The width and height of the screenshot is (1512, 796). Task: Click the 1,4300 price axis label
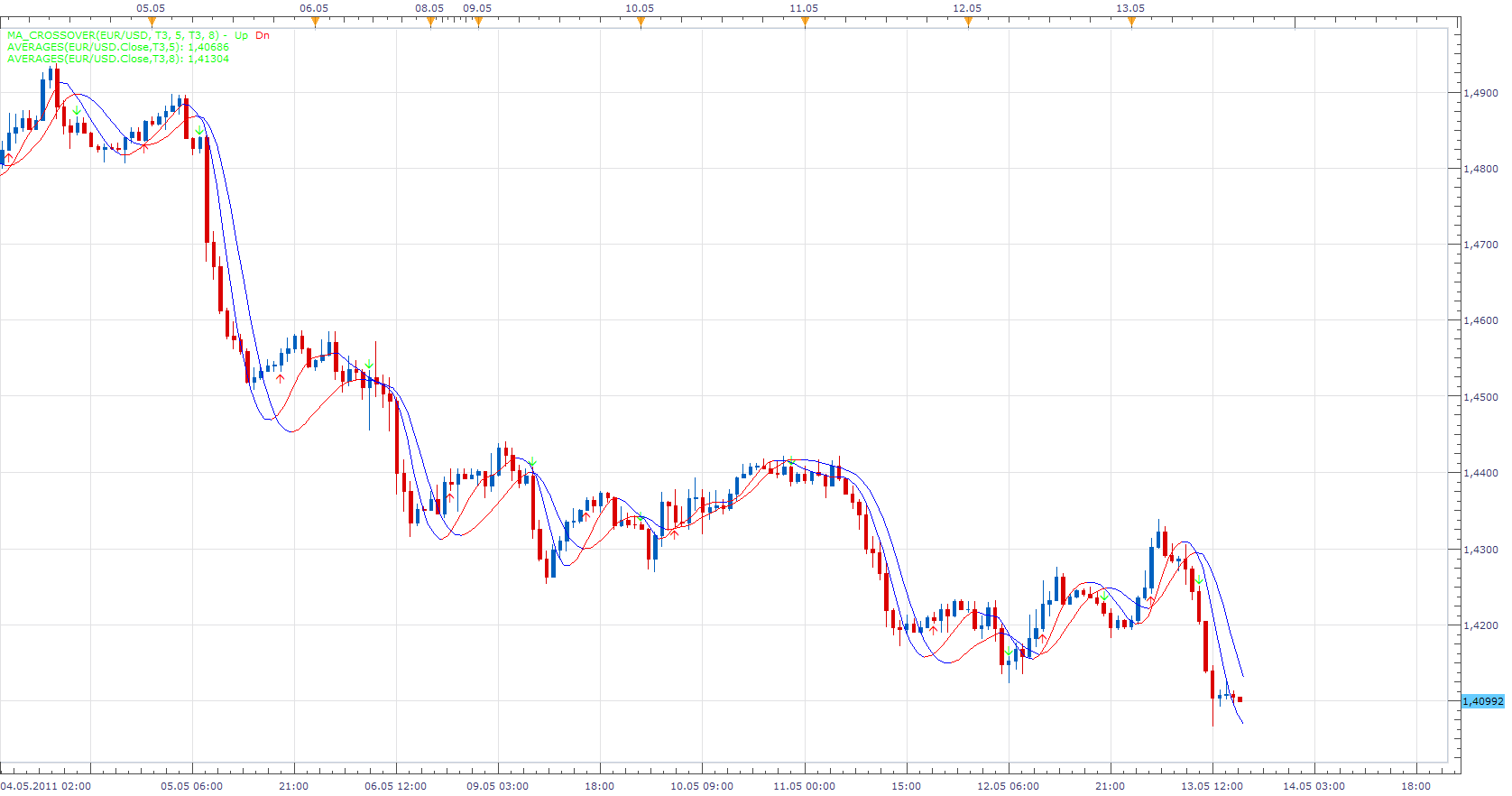(x=1480, y=550)
